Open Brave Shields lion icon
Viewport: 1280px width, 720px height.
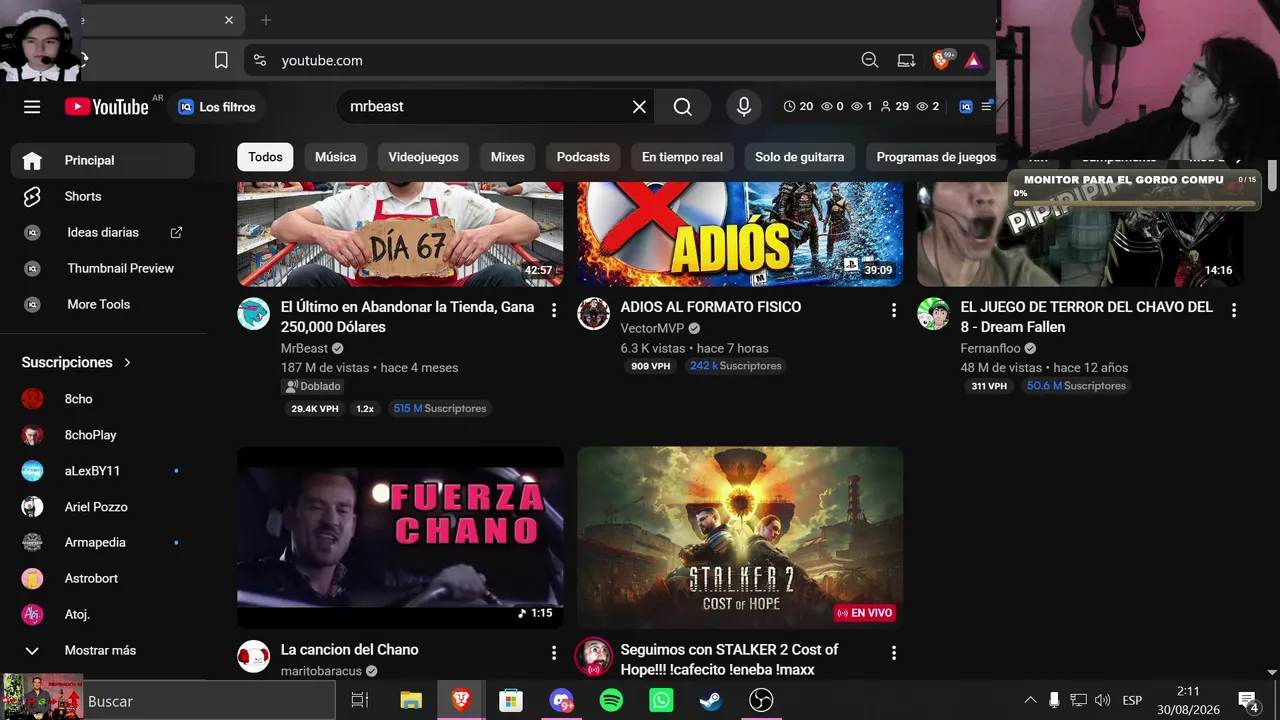click(941, 60)
